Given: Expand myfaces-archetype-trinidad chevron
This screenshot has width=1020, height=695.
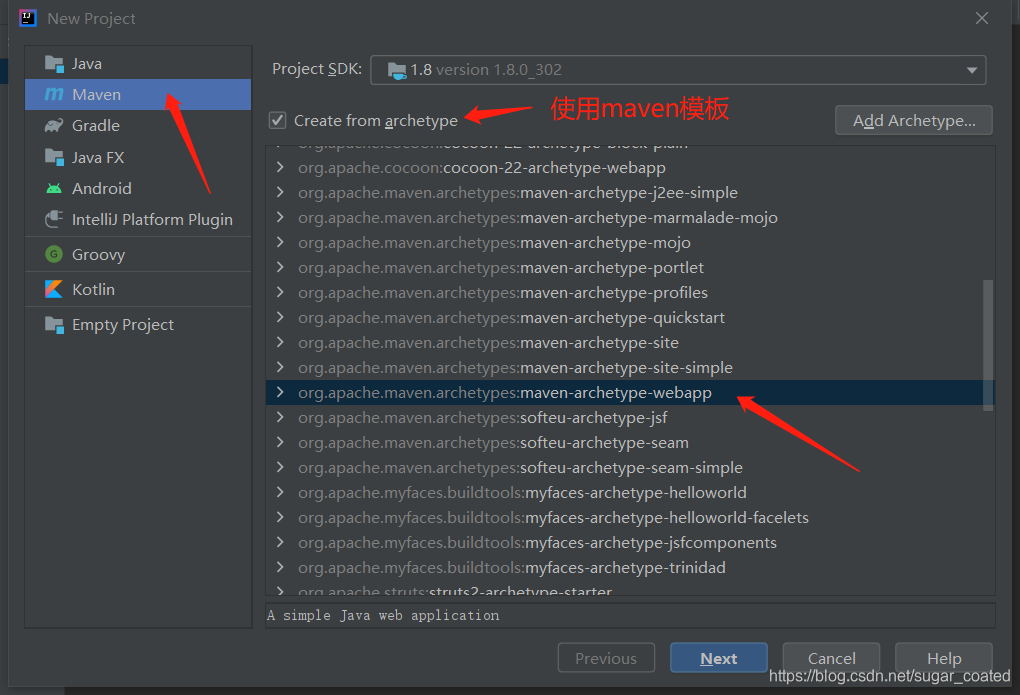Looking at the screenshot, I should click(x=280, y=567).
